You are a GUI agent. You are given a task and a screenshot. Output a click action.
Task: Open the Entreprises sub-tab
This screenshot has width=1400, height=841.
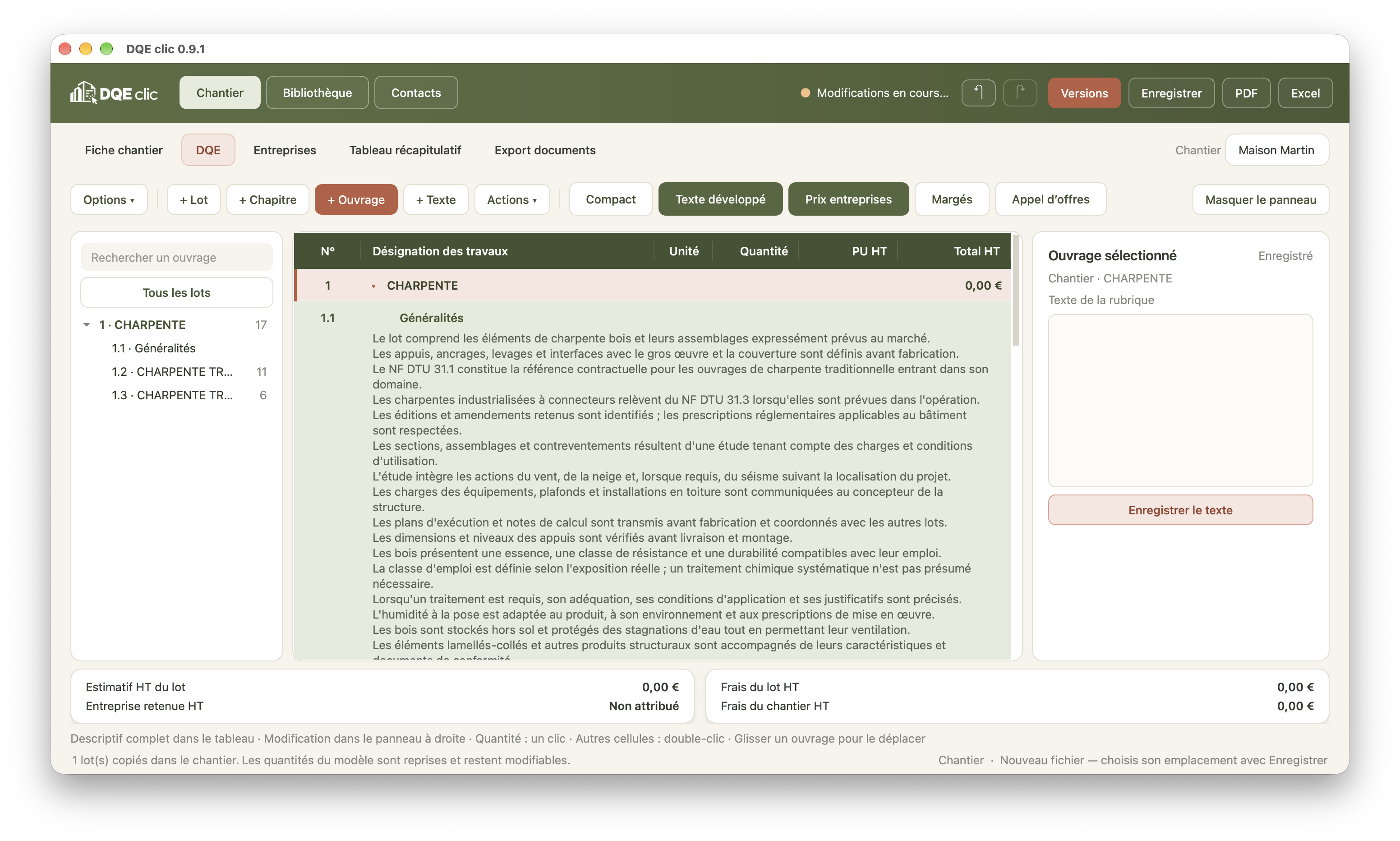(x=284, y=150)
